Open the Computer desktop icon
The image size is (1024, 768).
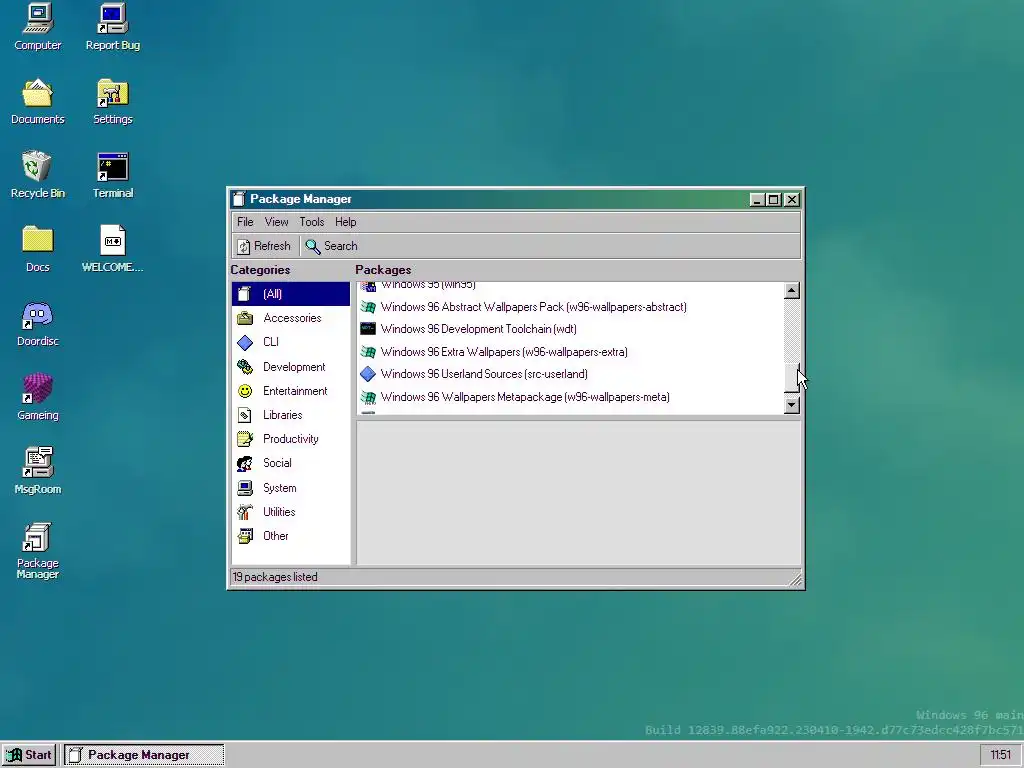(37, 27)
